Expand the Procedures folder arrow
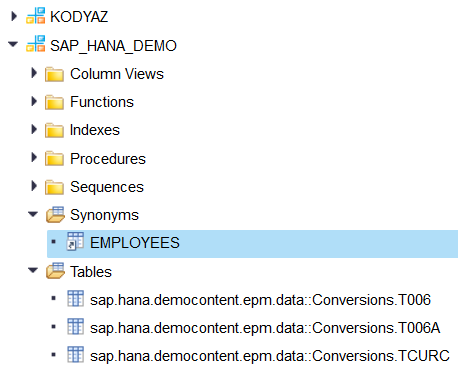The height and width of the screenshot is (372, 458). [34, 157]
